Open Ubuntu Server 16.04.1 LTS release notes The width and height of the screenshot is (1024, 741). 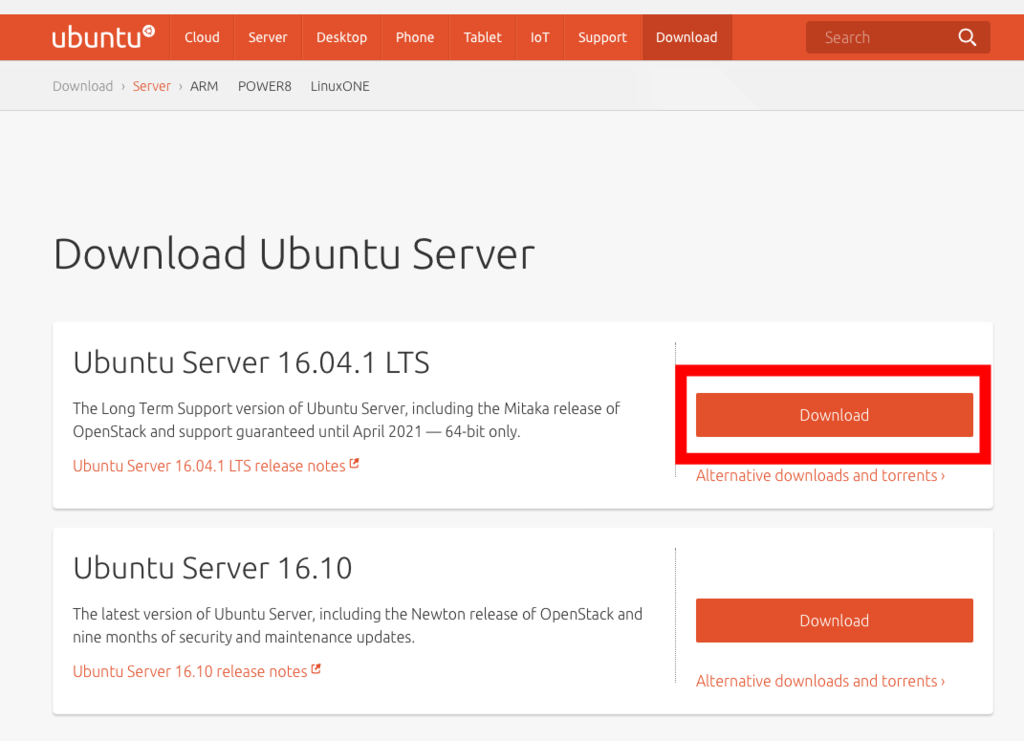(x=209, y=465)
